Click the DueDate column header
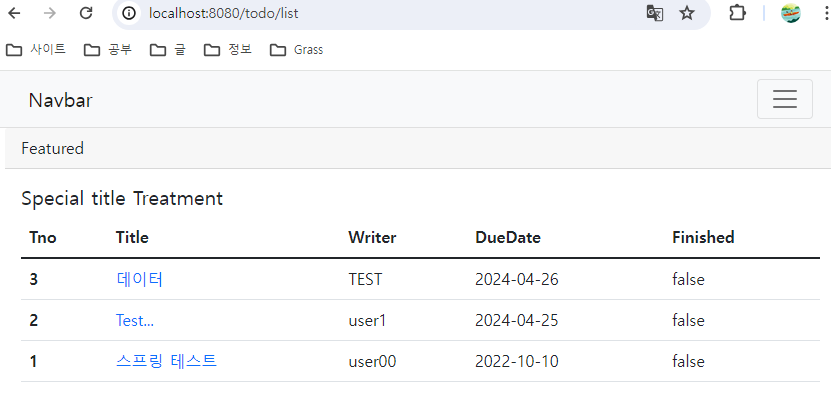 508,237
